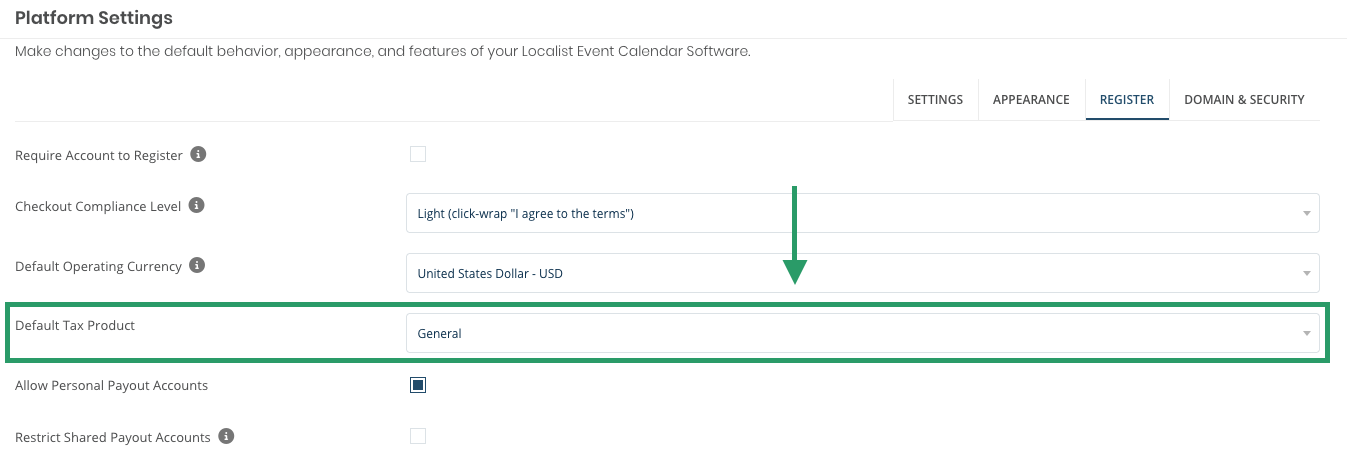
Task: Open the Default Operating Currency dropdown
Action: (860, 273)
